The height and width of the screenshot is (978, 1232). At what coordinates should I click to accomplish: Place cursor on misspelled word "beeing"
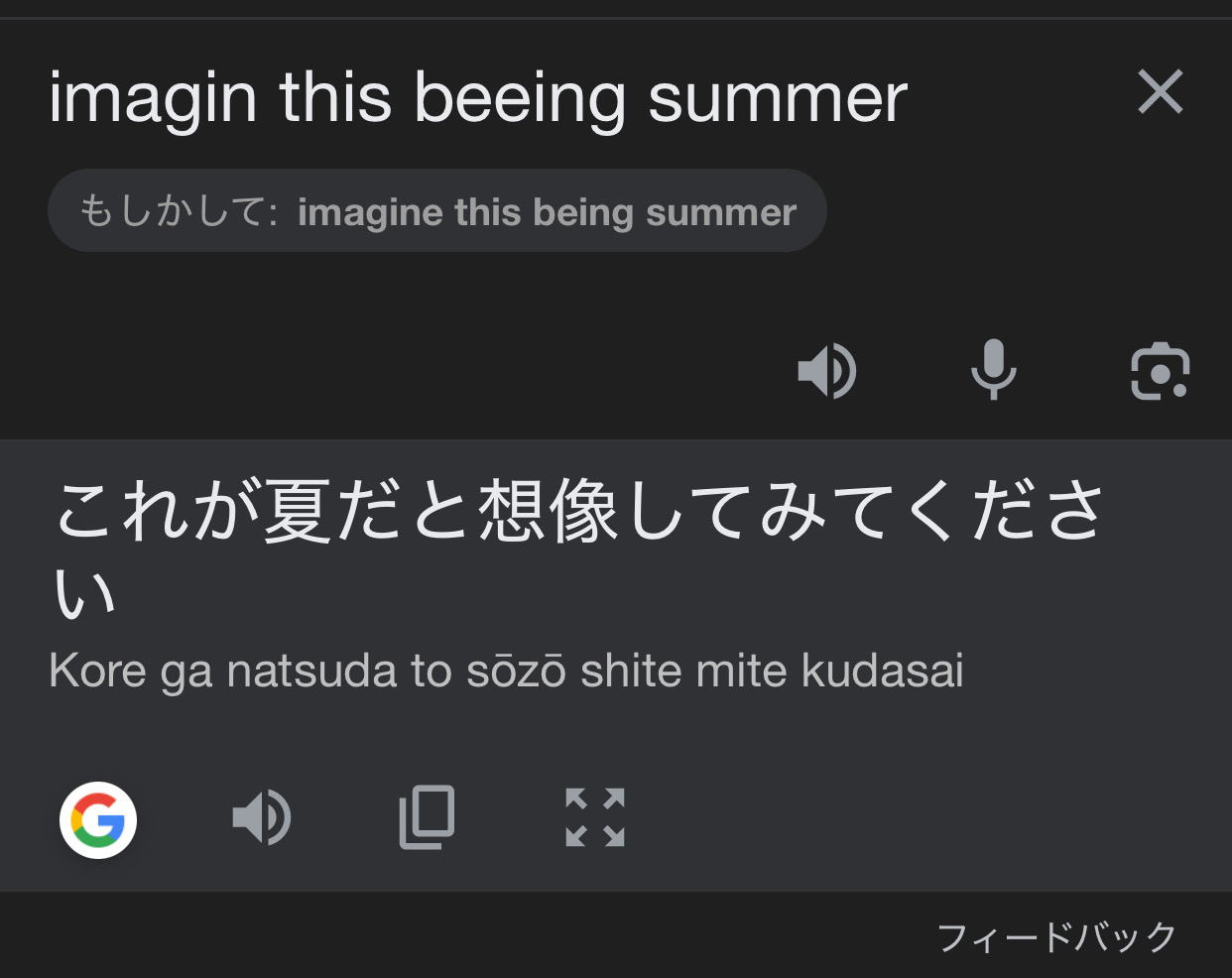point(520,97)
